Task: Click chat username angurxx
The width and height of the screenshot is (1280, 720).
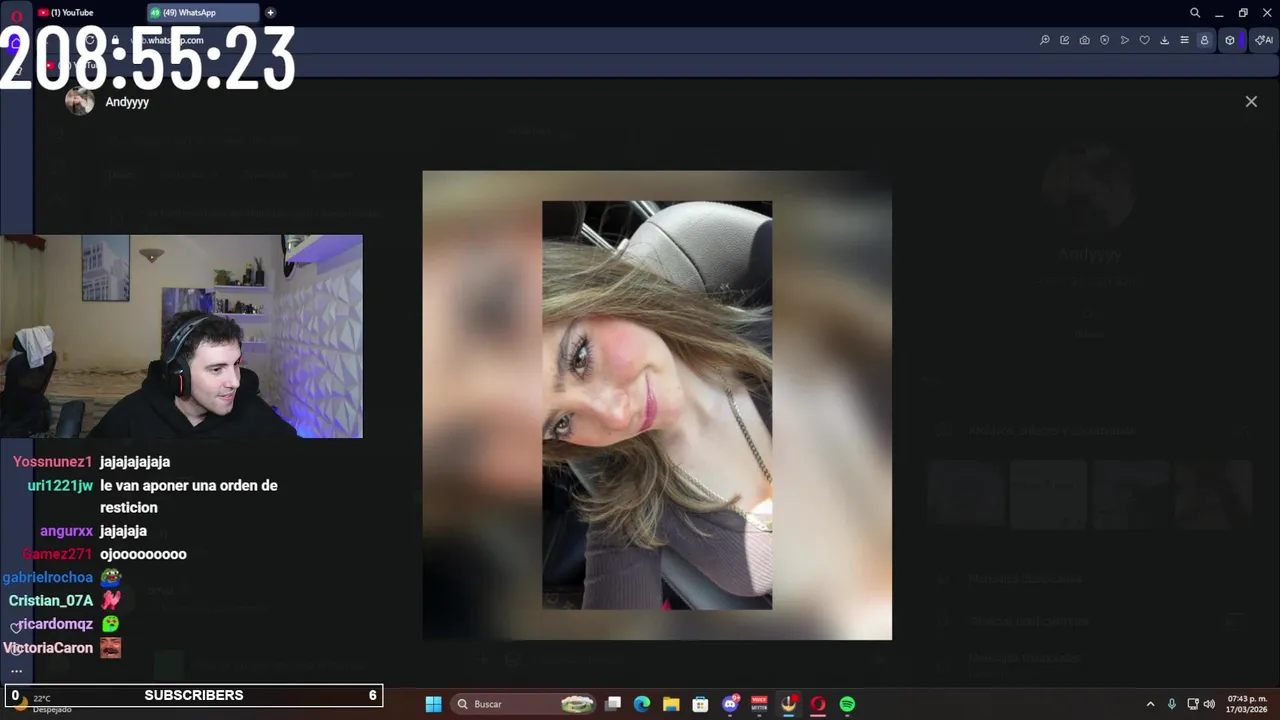Action: coord(66,531)
